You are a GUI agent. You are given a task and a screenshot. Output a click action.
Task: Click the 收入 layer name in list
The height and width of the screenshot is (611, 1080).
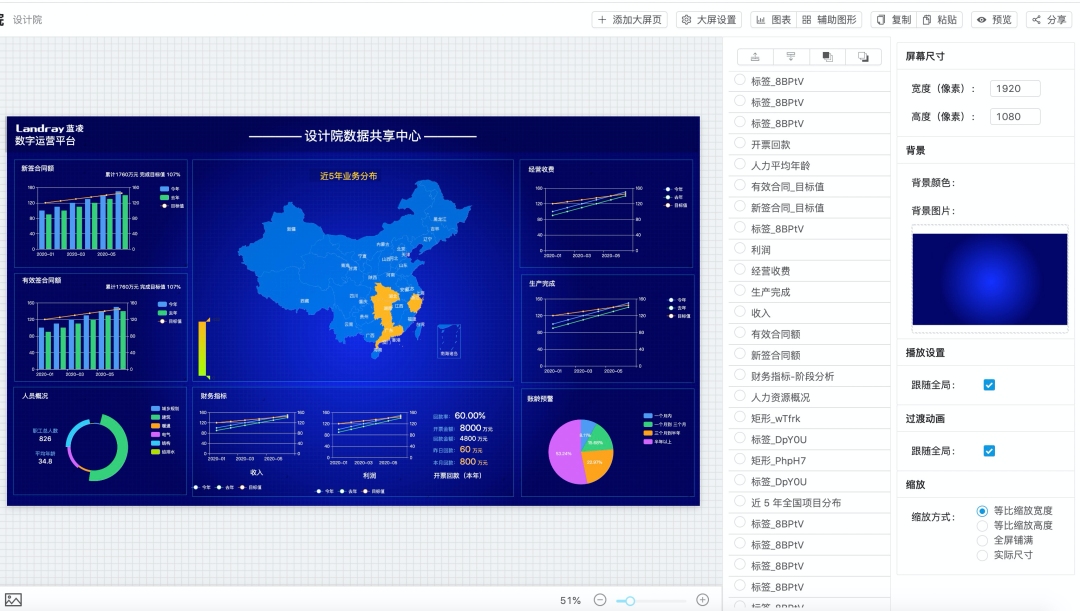[x=760, y=313]
